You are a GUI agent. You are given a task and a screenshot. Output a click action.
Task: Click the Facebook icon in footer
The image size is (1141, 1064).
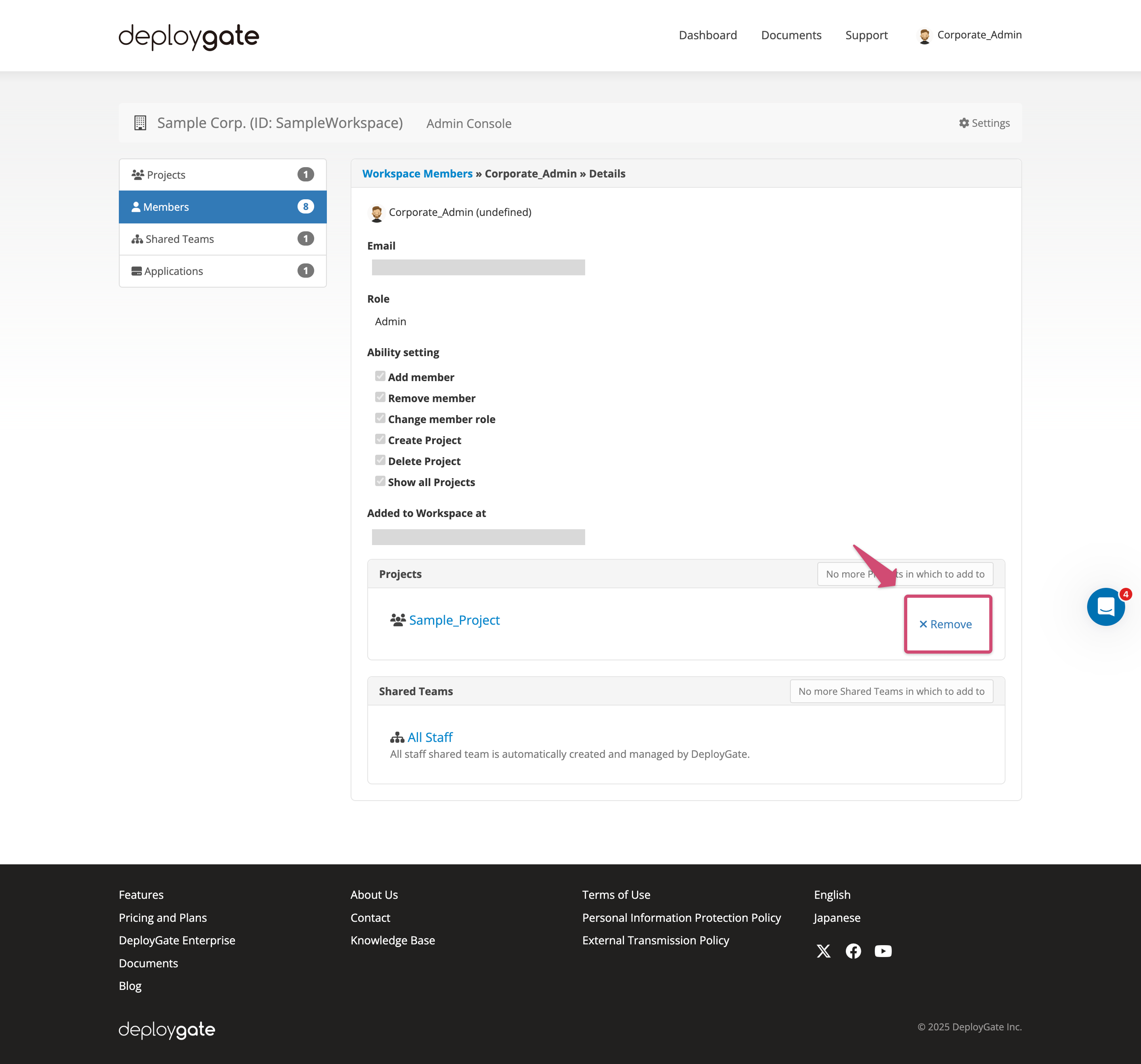(x=853, y=951)
